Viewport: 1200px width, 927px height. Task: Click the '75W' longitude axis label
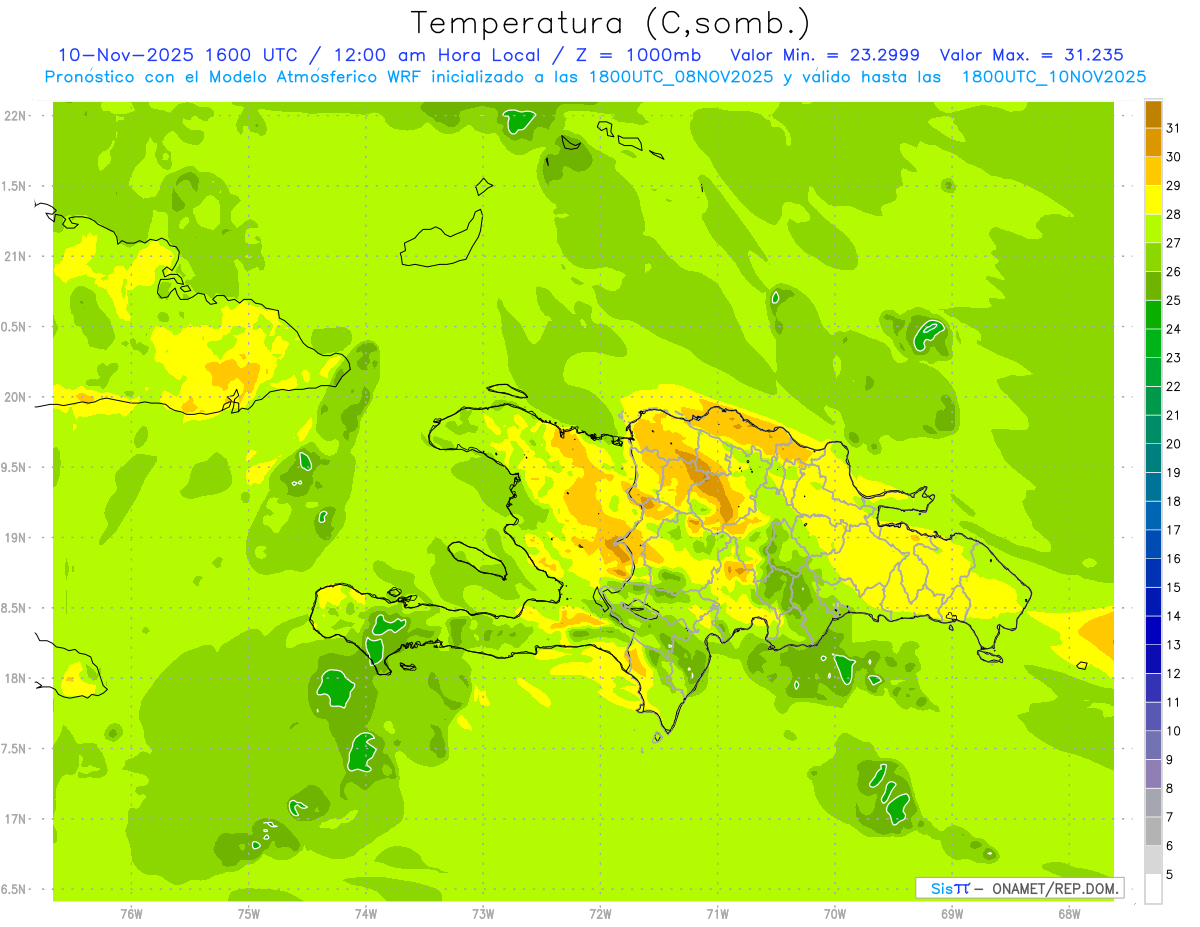pyautogui.click(x=249, y=914)
